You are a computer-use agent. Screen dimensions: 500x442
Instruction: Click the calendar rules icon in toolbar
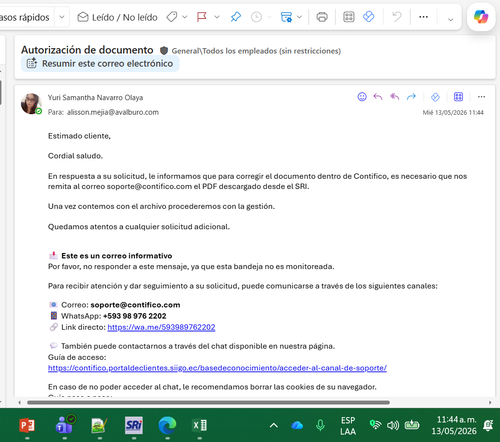click(286, 17)
